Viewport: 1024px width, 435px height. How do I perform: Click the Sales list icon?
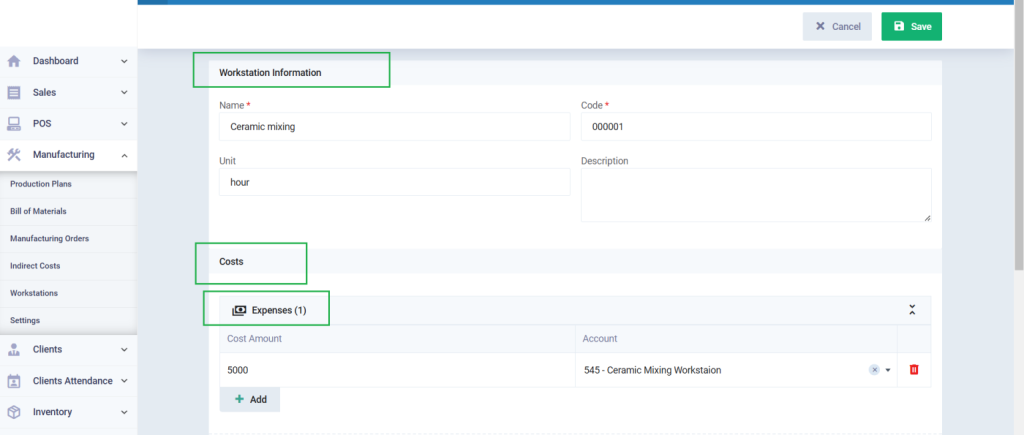(x=14, y=93)
